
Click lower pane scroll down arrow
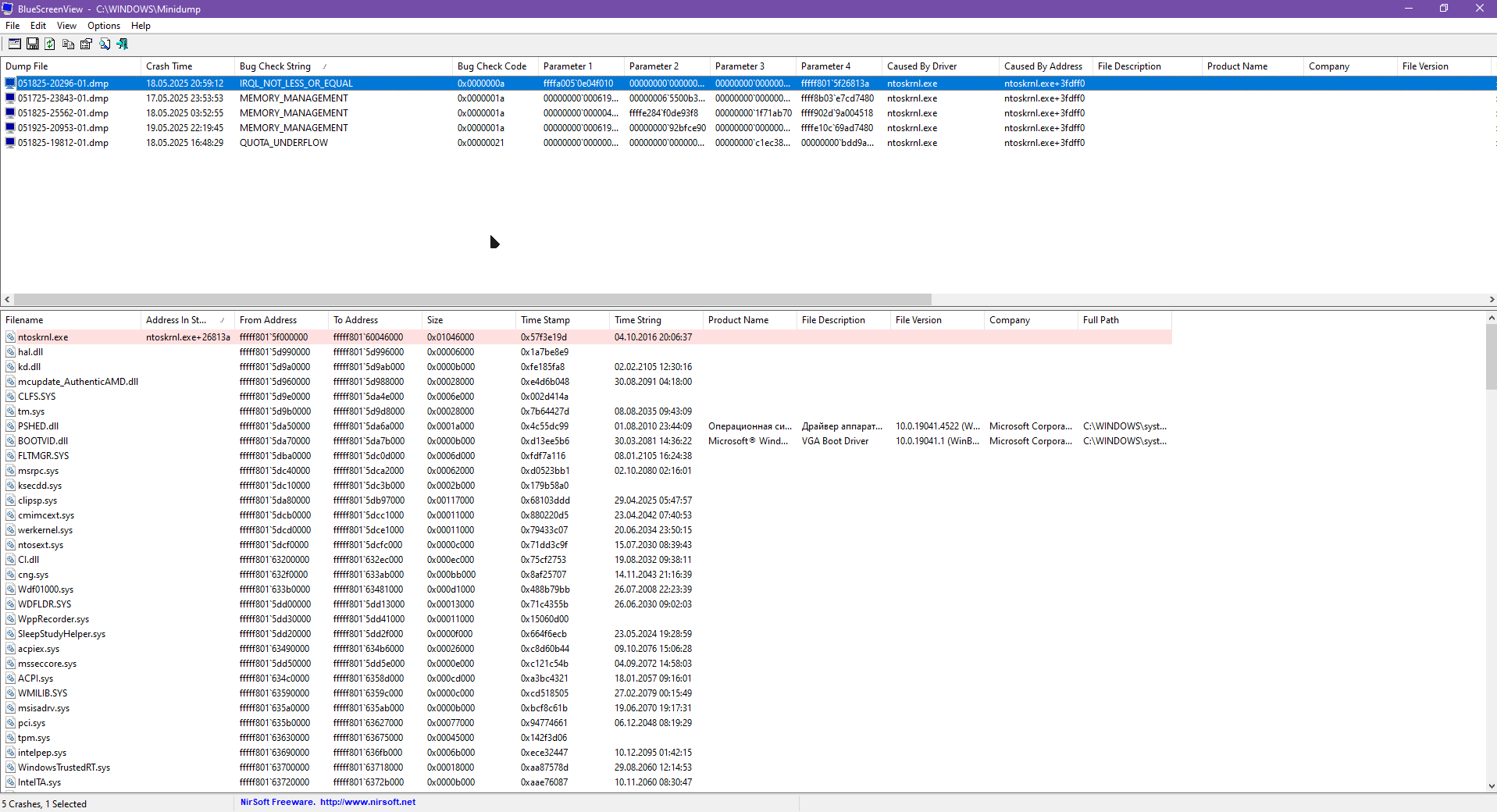[x=1491, y=786]
